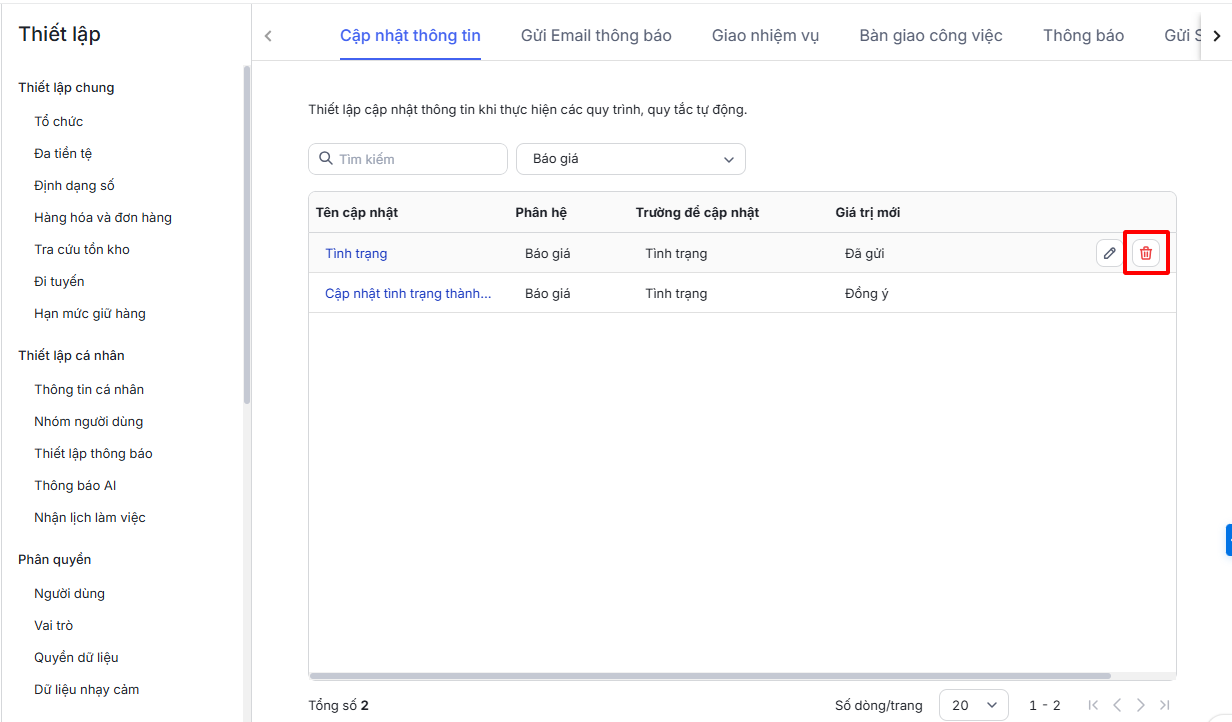Open Người dùng under Phân quyền

tap(69, 594)
